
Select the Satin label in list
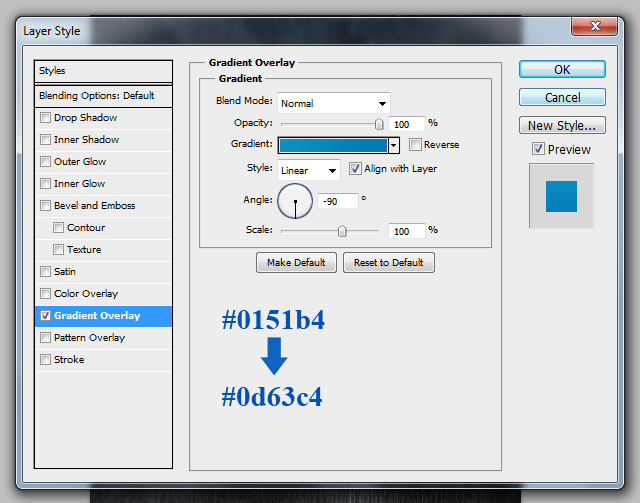point(65,272)
